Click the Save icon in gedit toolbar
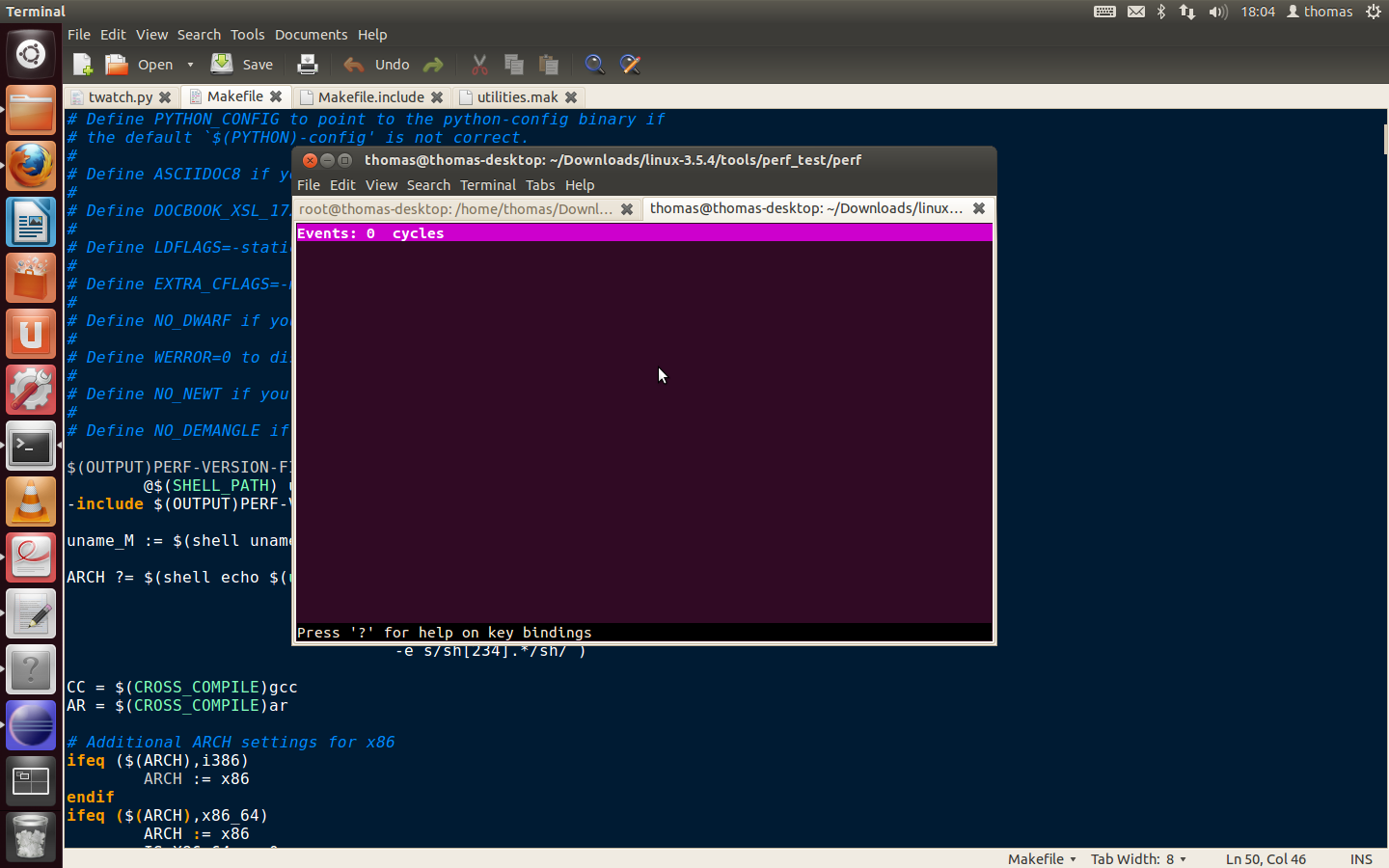1389x868 pixels. click(222, 64)
